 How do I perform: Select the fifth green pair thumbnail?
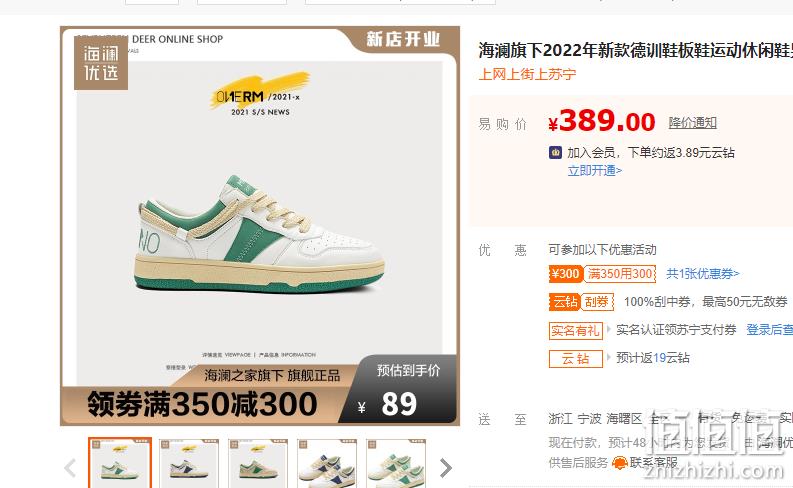click(x=396, y=463)
